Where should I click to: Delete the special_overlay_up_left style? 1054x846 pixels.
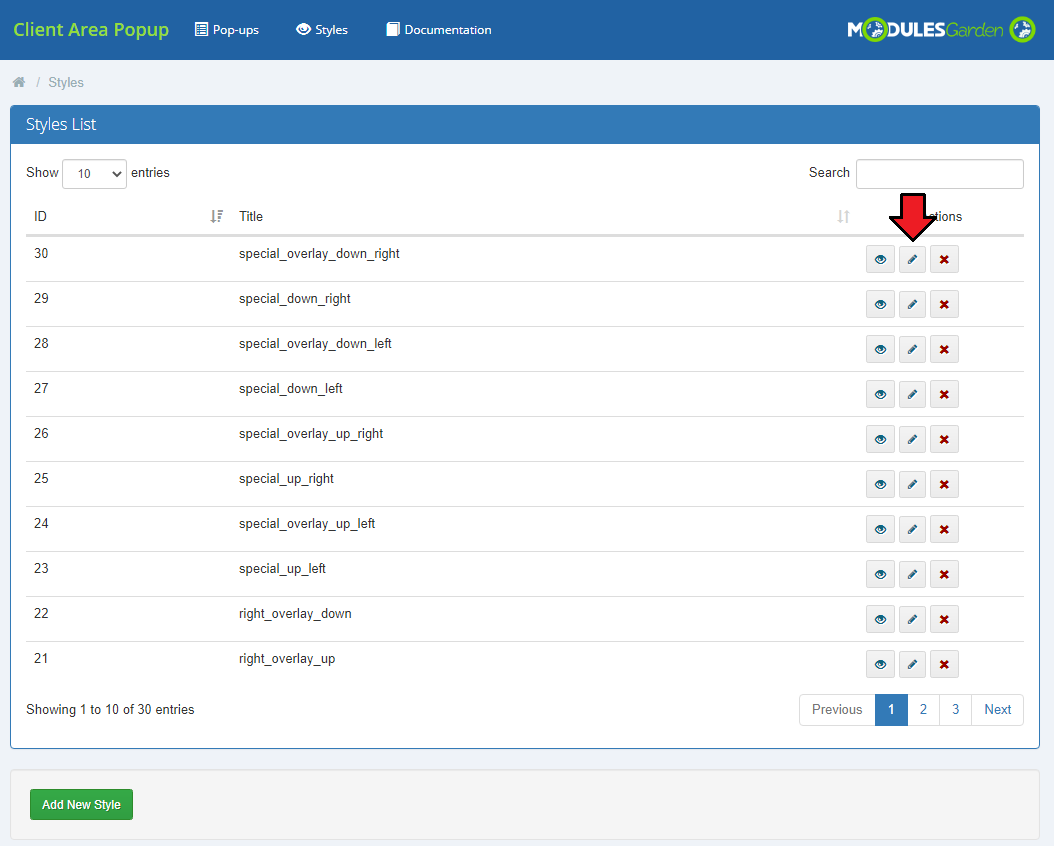pos(944,530)
